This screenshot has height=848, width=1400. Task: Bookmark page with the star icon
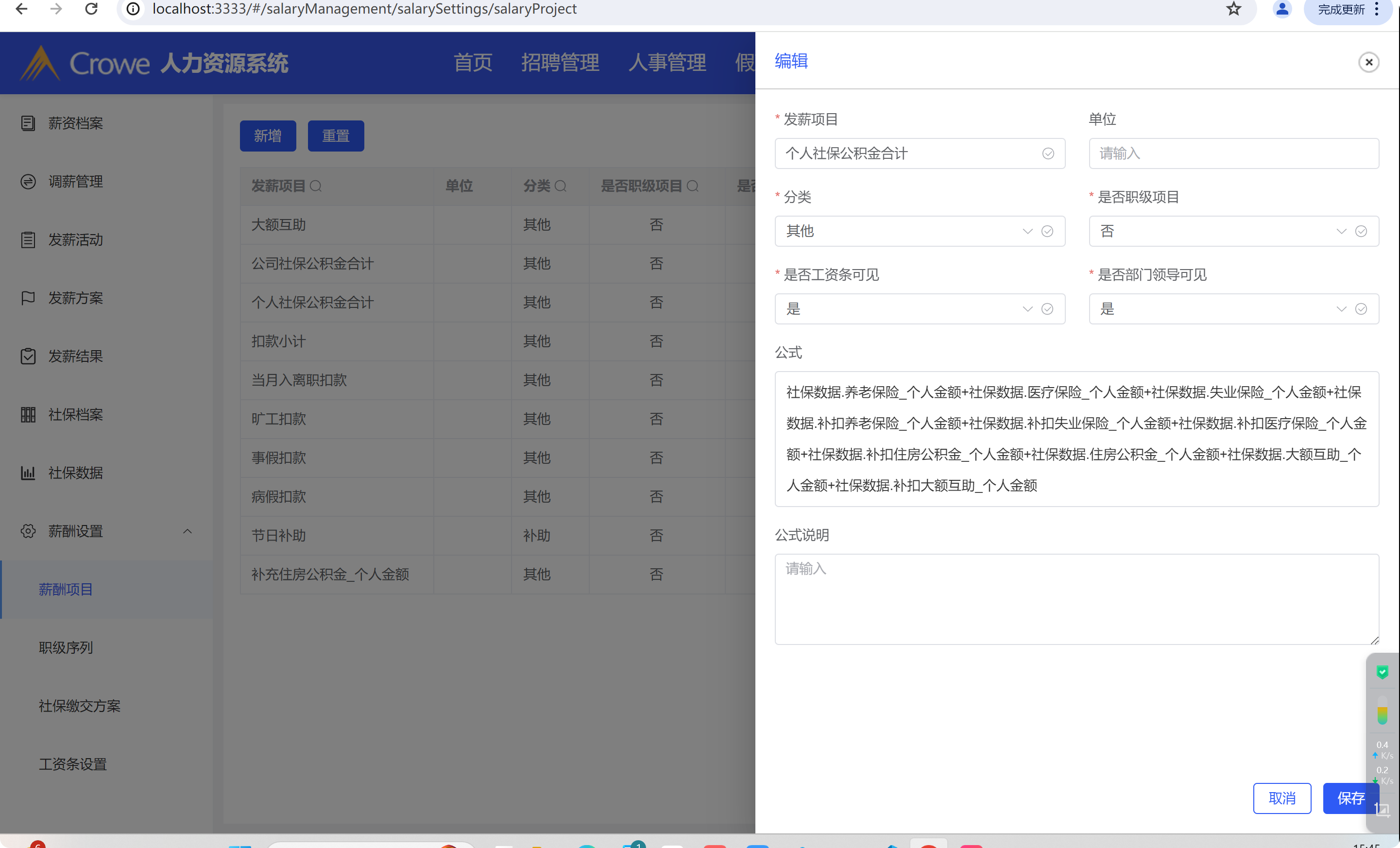pyautogui.click(x=1233, y=9)
